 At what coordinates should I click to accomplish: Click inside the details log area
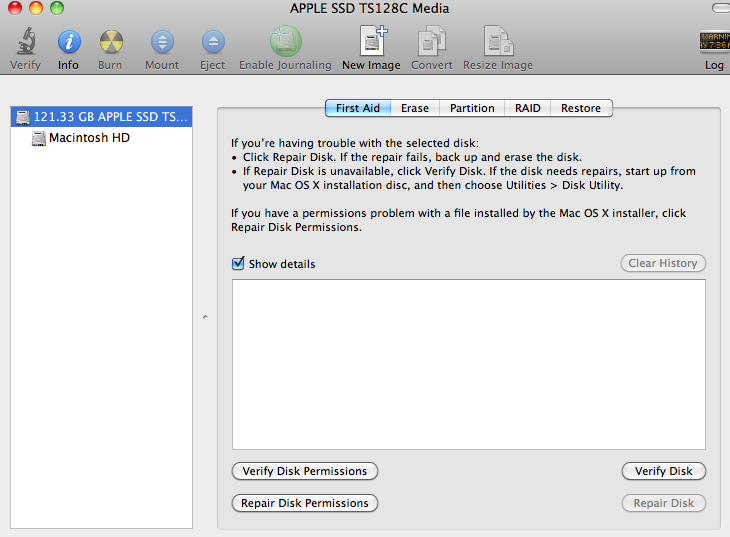pos(469,364)
